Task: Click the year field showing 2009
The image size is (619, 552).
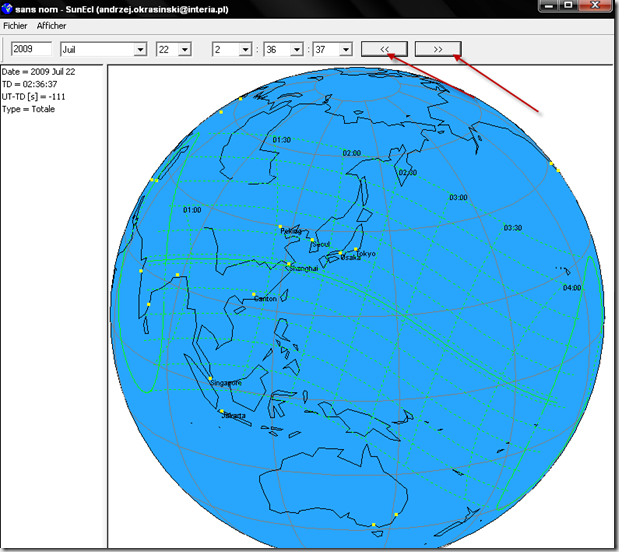Action: [x=31, y=49]
